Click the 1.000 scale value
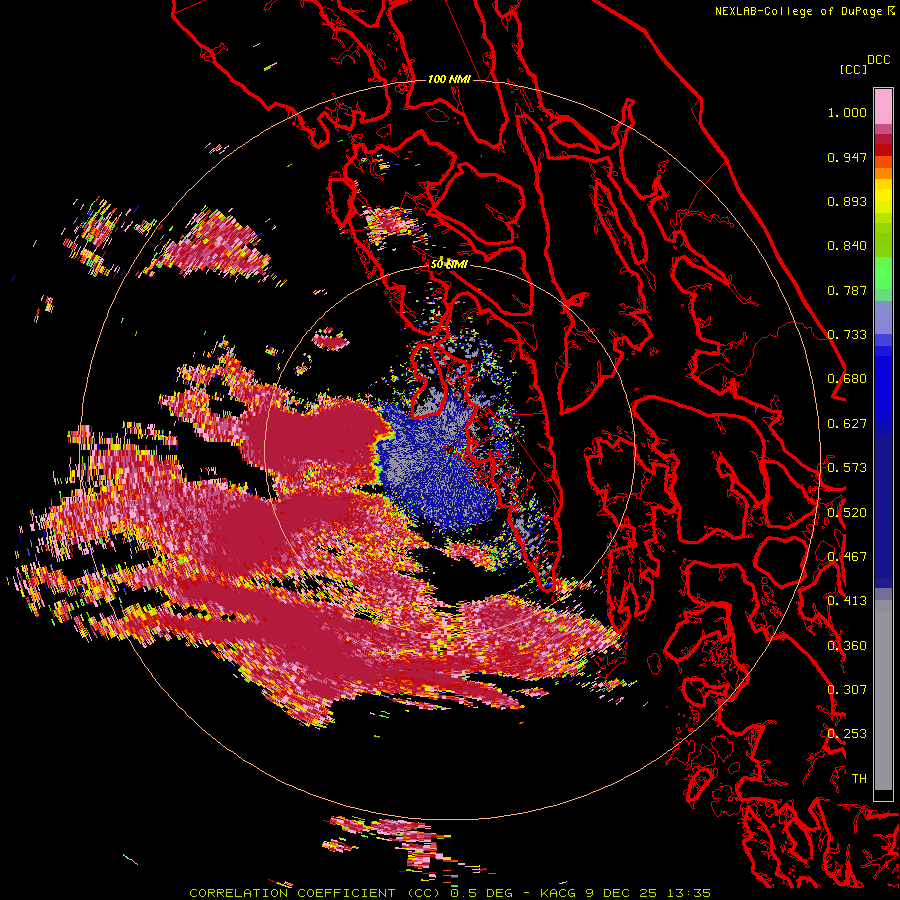 [x=847, y=112]
